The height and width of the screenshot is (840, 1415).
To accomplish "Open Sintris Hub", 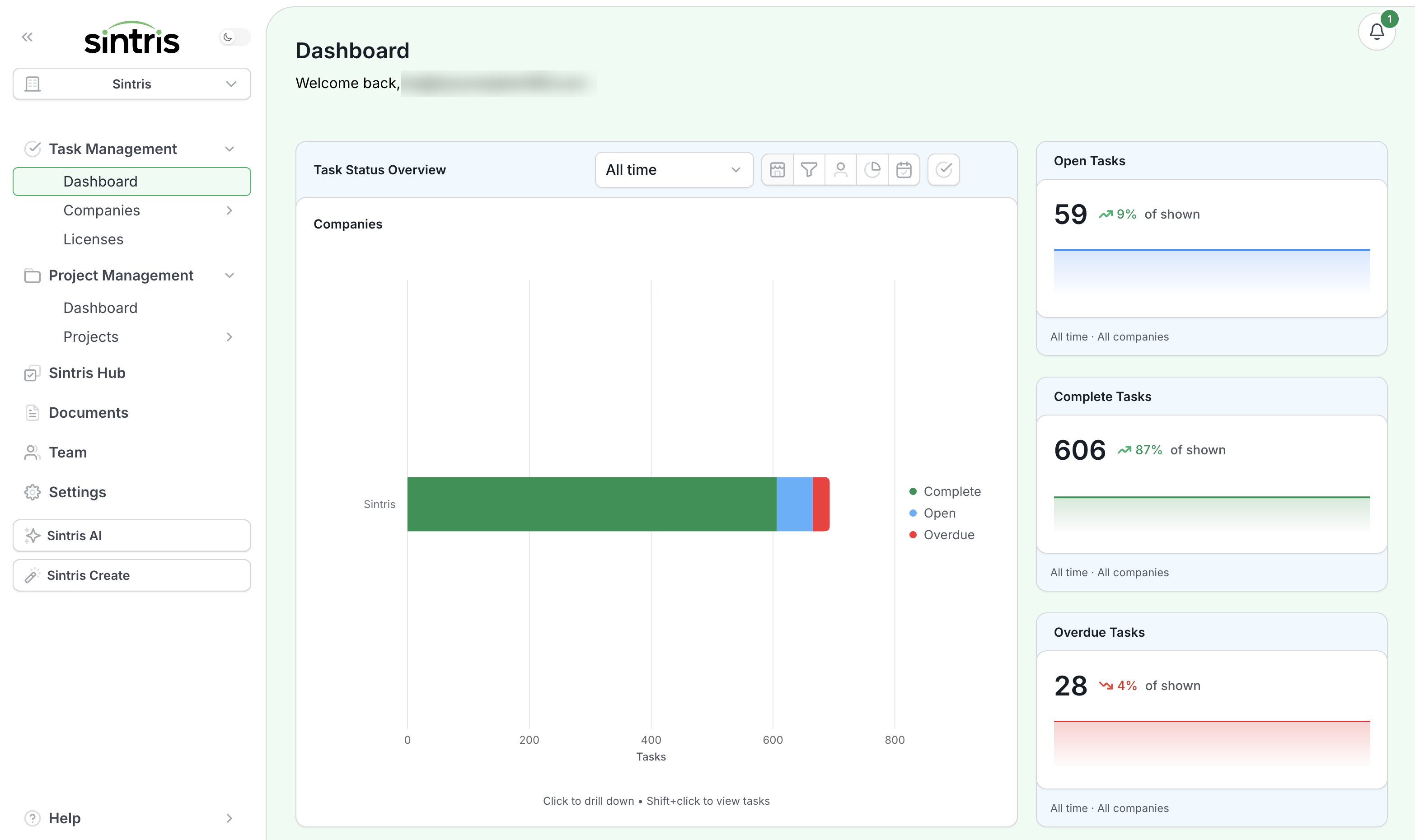I will (87, 373).
